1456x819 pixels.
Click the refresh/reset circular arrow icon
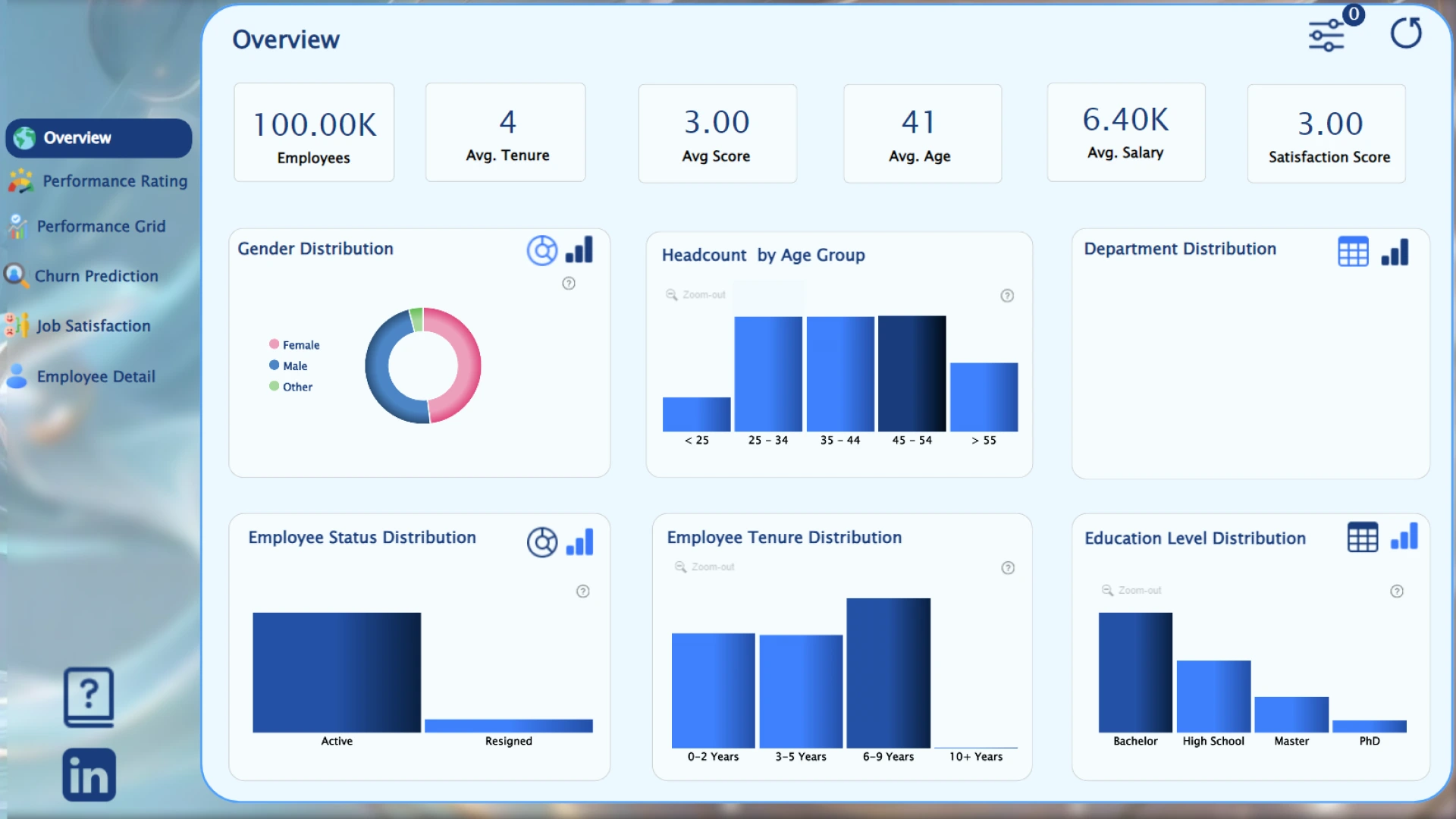(x=1406, y=33)
